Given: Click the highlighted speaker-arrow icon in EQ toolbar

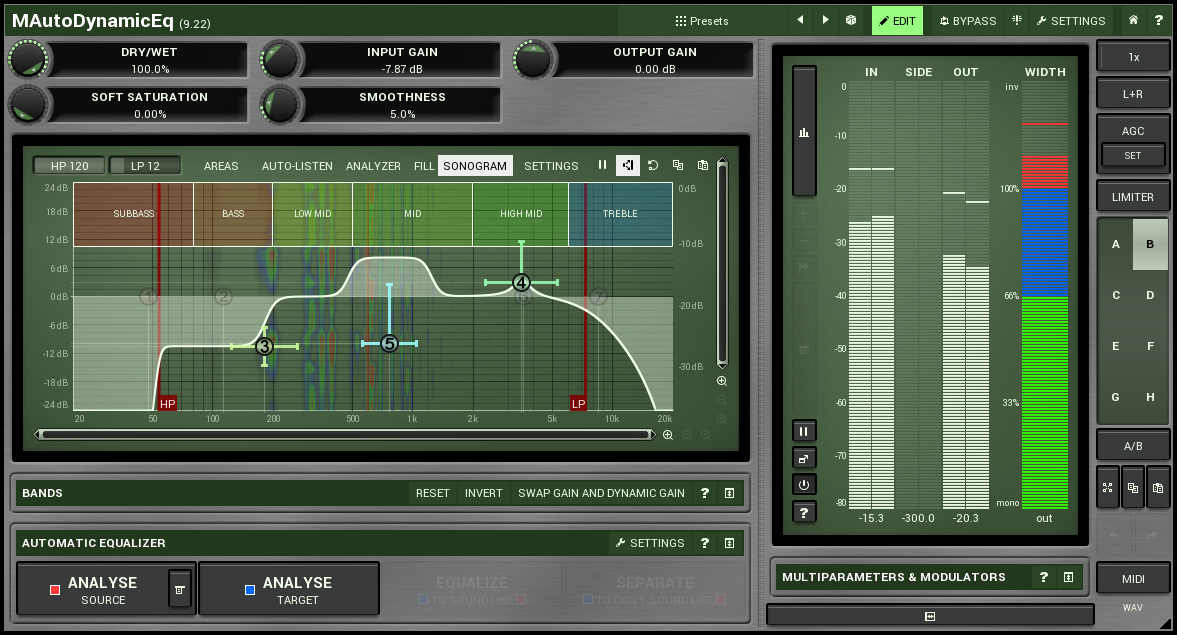Looking at the screenshot, I should (x=628, y=165).
